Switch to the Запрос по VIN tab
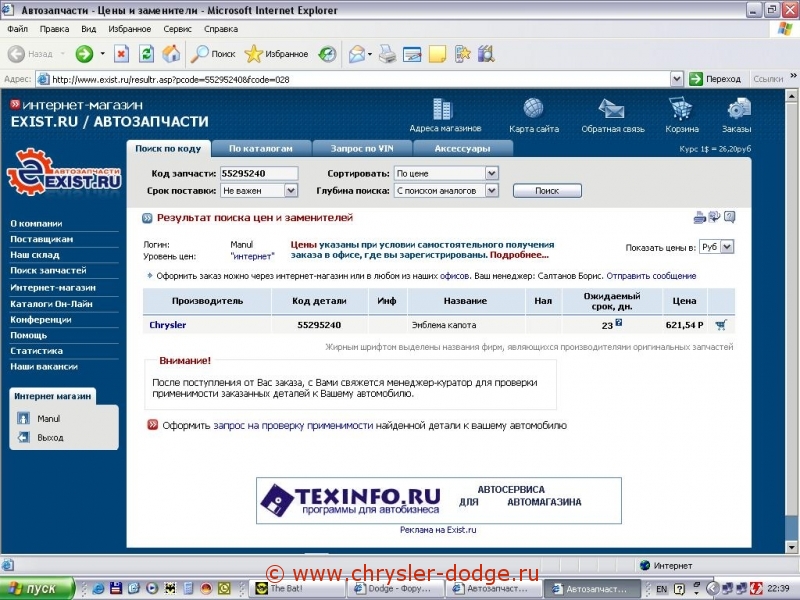 (x=362, y=148)
